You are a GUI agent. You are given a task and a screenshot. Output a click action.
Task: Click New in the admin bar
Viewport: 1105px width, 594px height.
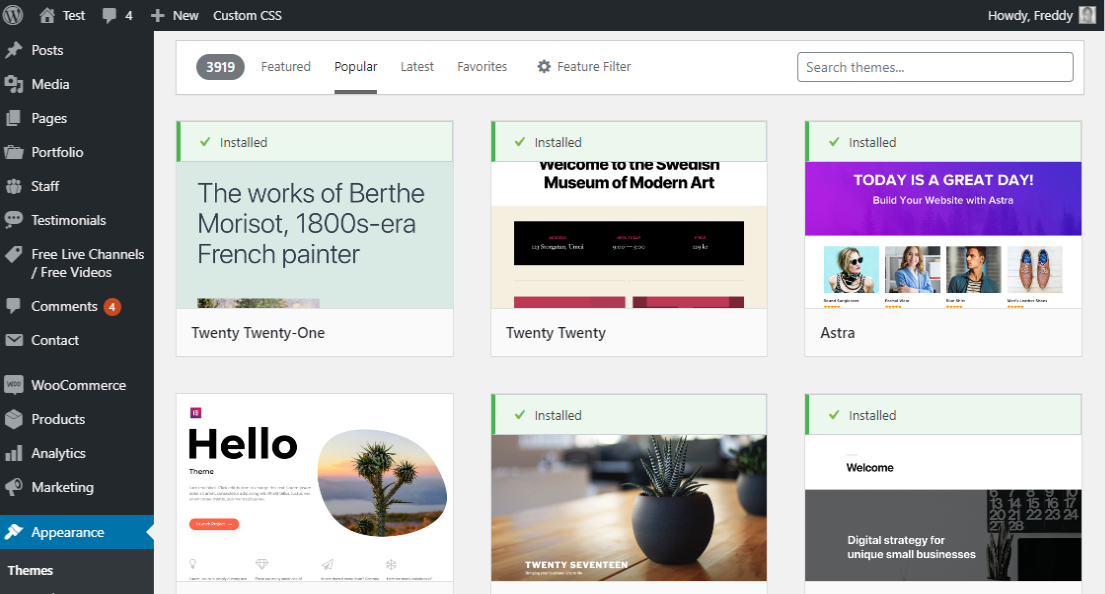pyautogui.click(x=185, y=16)
